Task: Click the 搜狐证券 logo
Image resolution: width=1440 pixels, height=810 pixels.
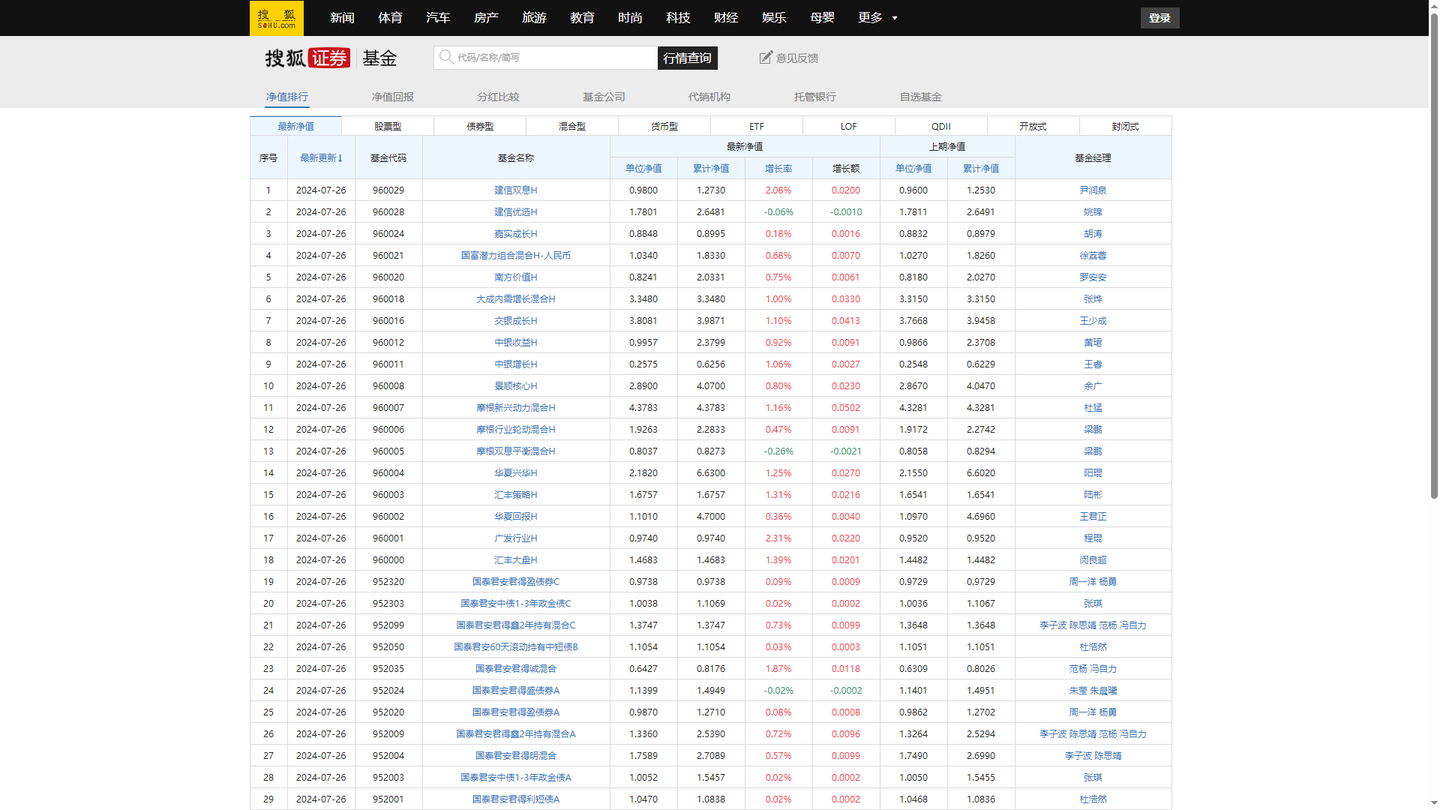Action: tap(307, 58)
